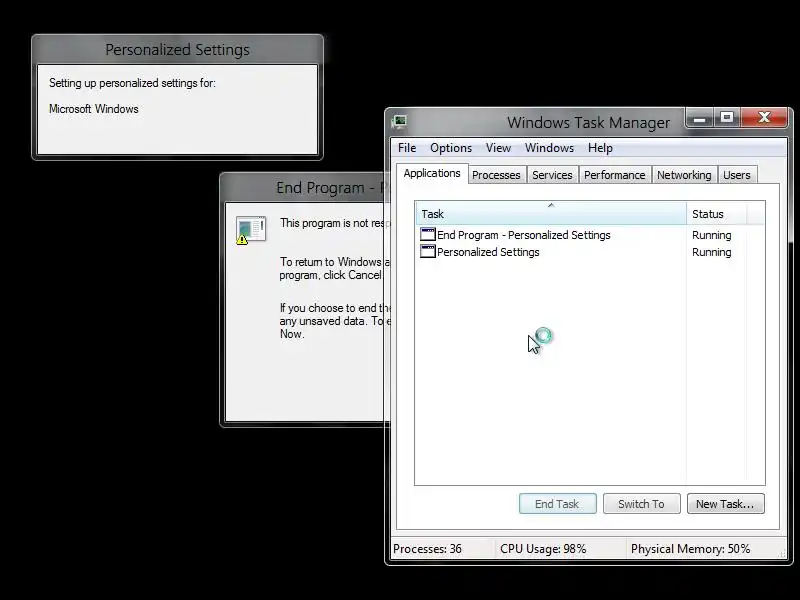The height and width of the screenshot is (600, 800).
Task: Sort by the Task column header
Action: [551, 214]
